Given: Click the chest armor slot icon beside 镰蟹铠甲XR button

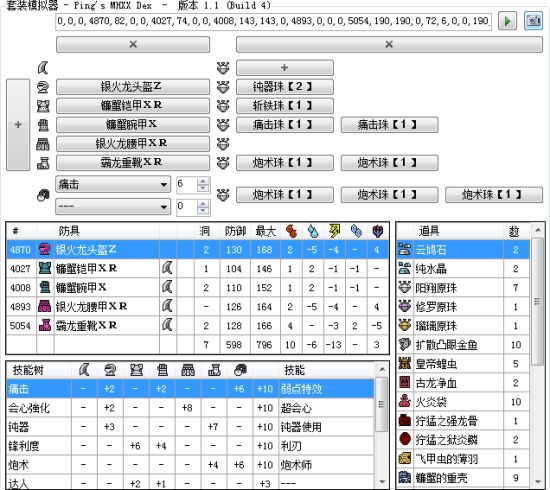Looking at the screenshot, I should (43, 106).
